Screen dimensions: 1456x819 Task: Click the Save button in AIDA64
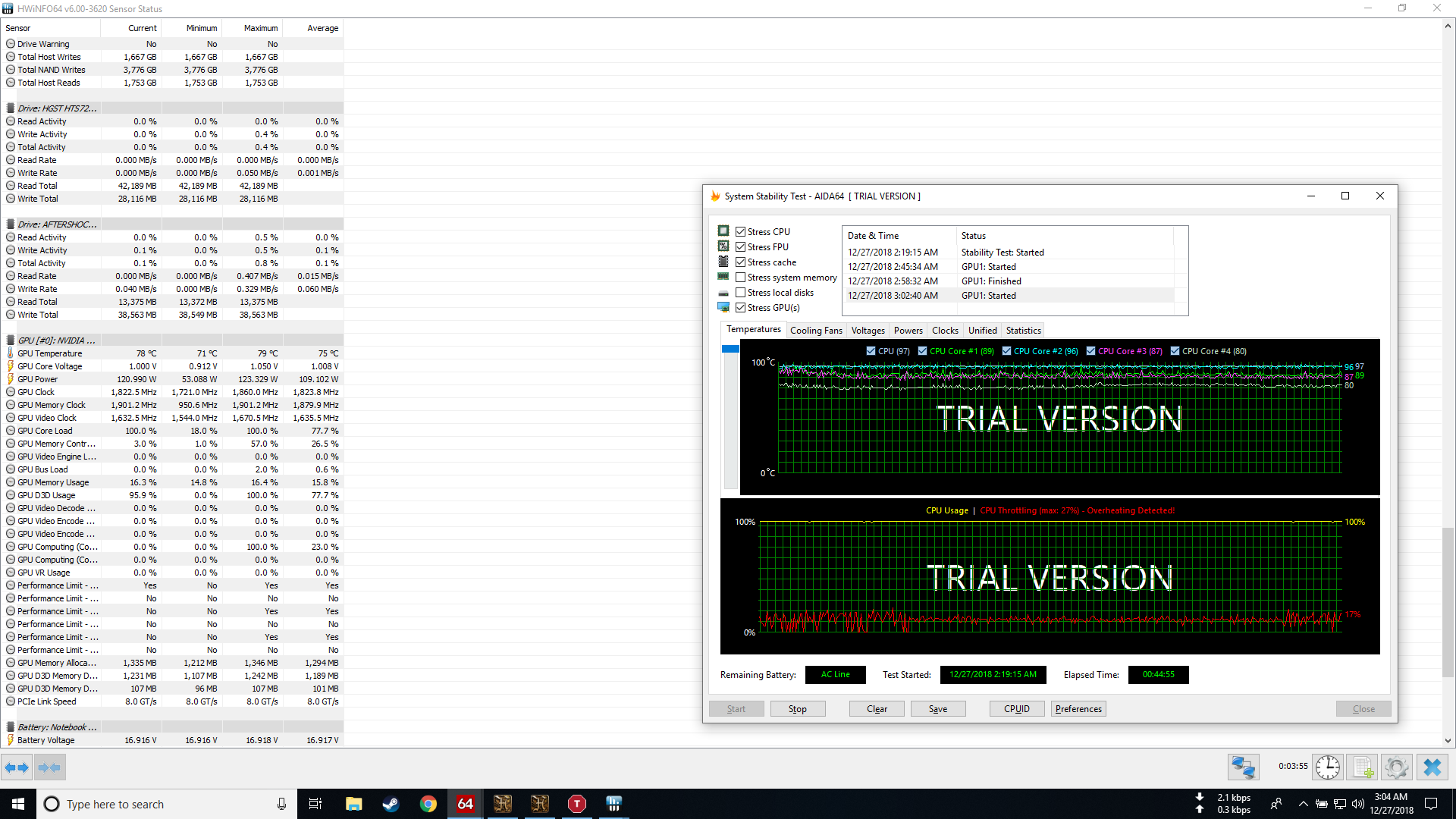click(x=938, y=709)
